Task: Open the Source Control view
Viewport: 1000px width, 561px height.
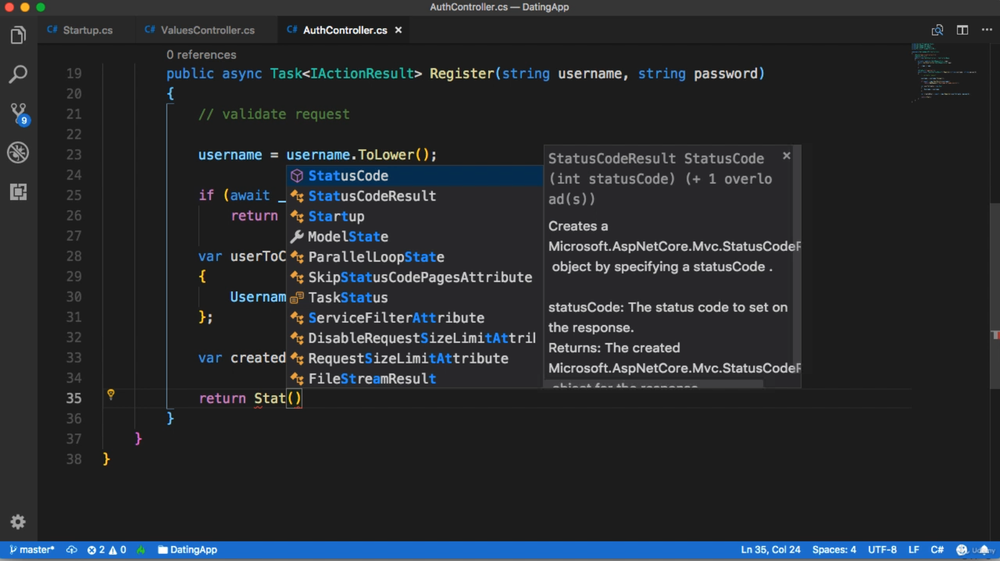Action: pos(18,113)
